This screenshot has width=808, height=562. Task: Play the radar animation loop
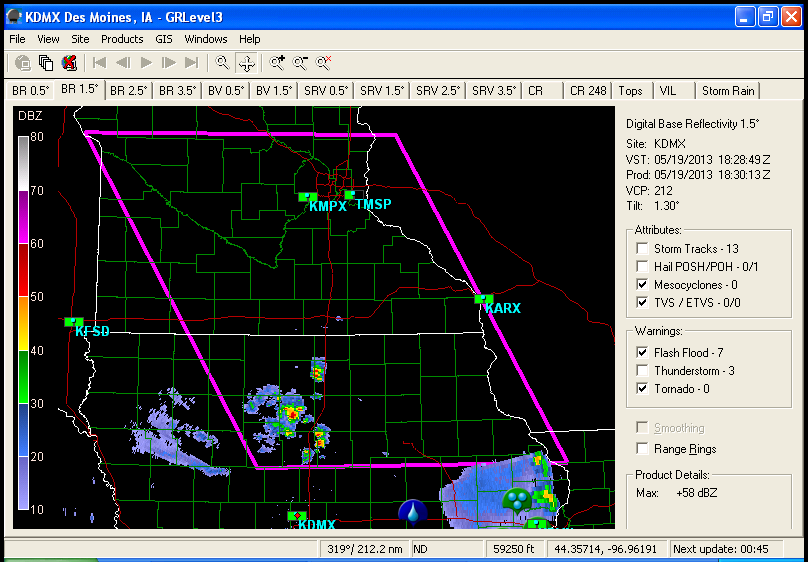pyautogui.click(x=146, y=63)
